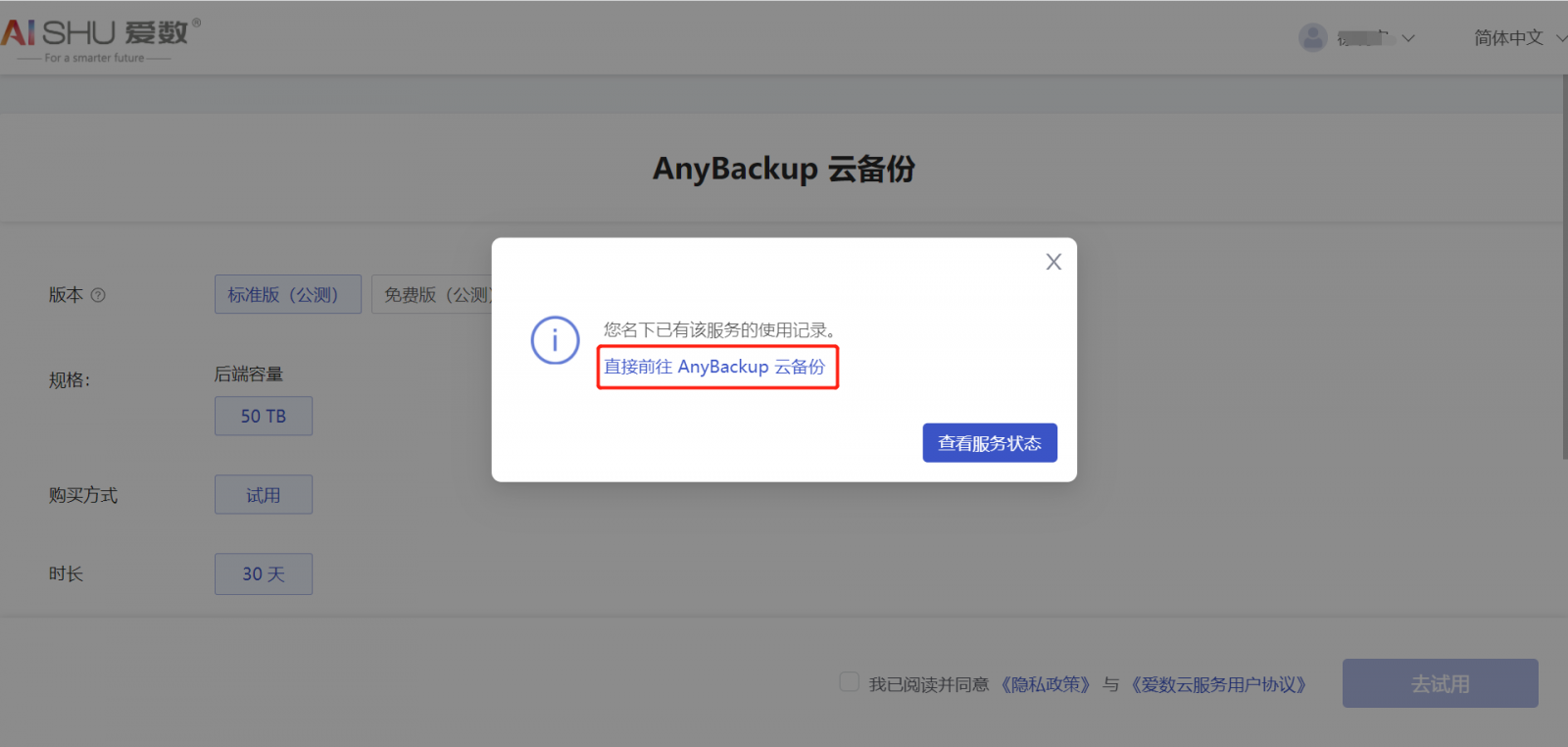The height and width of the screenshot is (747, 1568).
Task: Click the AISHU logo
Action: click(100, 39)
